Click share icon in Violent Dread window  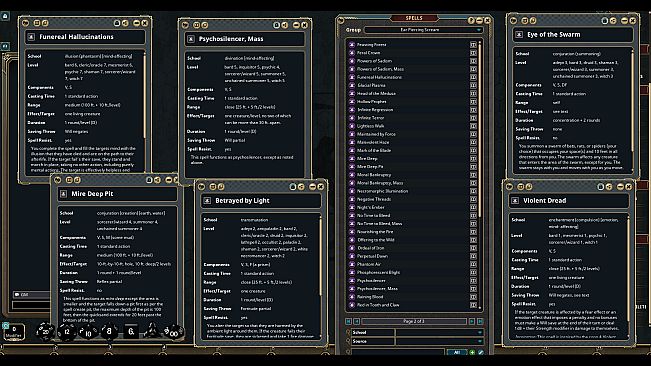click(609, 187)
